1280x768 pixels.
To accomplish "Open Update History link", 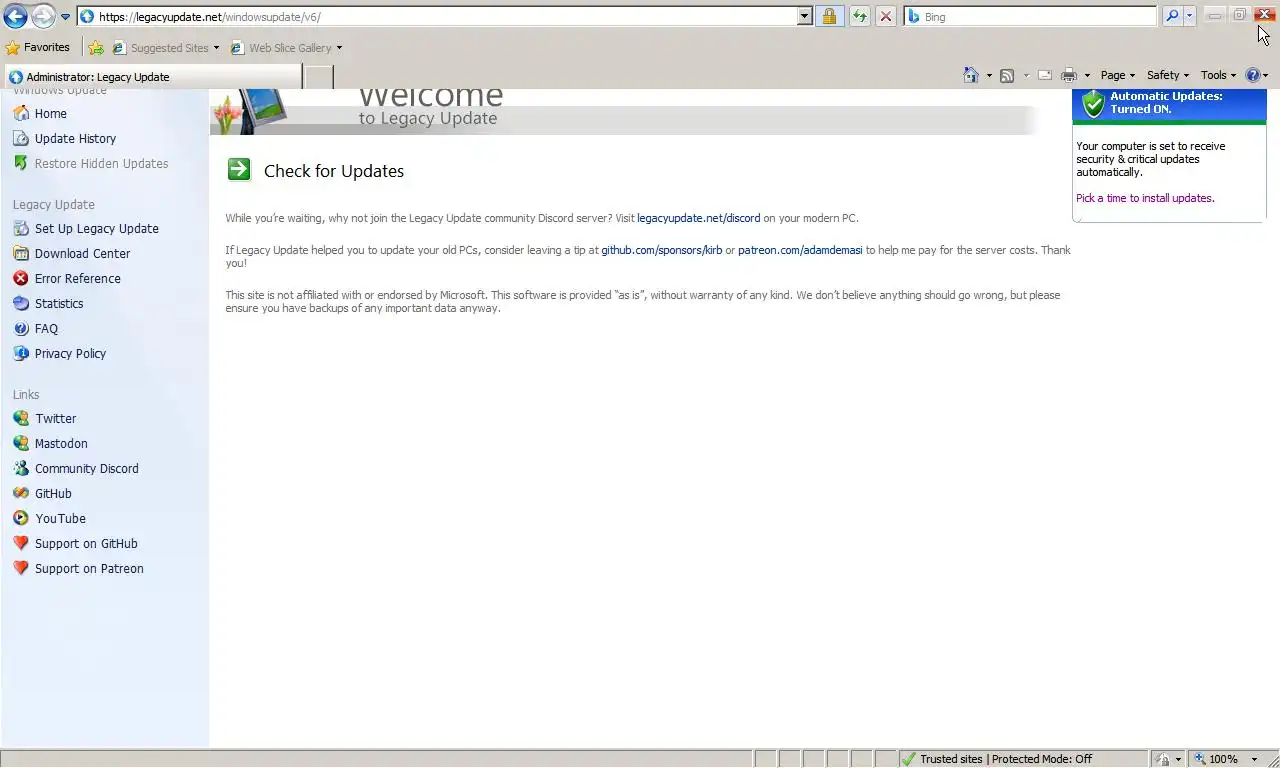I will 75,138.
